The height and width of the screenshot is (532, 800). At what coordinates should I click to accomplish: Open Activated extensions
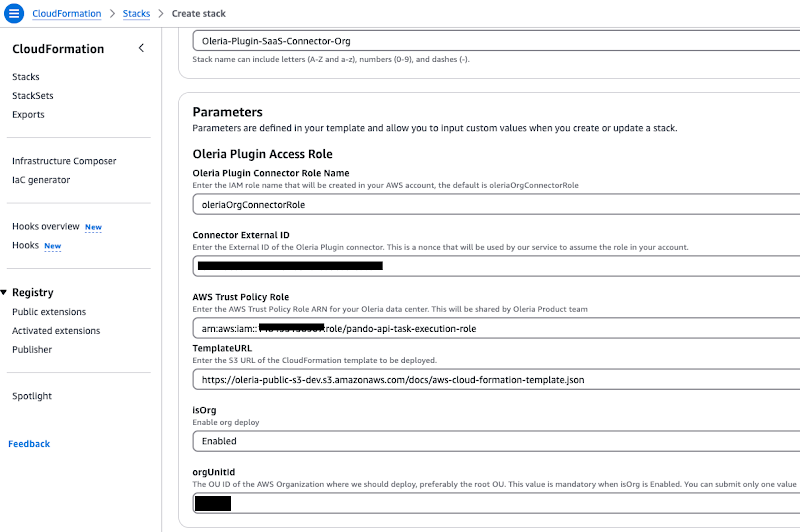tap(56, 331)
